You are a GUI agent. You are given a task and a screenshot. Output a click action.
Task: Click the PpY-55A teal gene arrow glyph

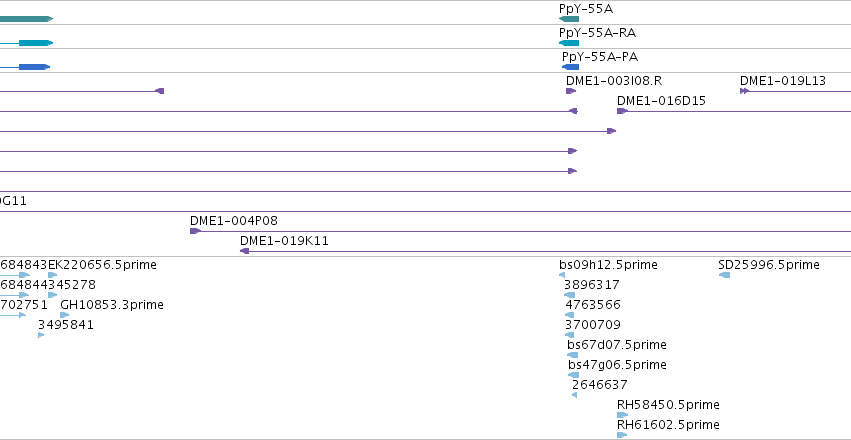coord(569,19)
